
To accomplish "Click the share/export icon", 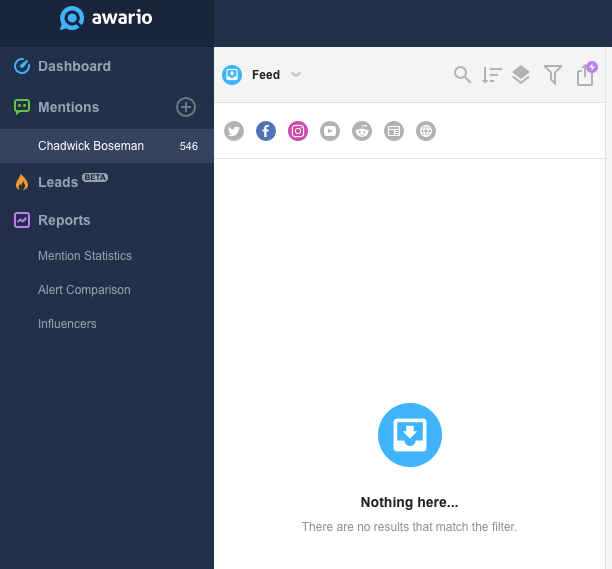I will tap(585, 75).
